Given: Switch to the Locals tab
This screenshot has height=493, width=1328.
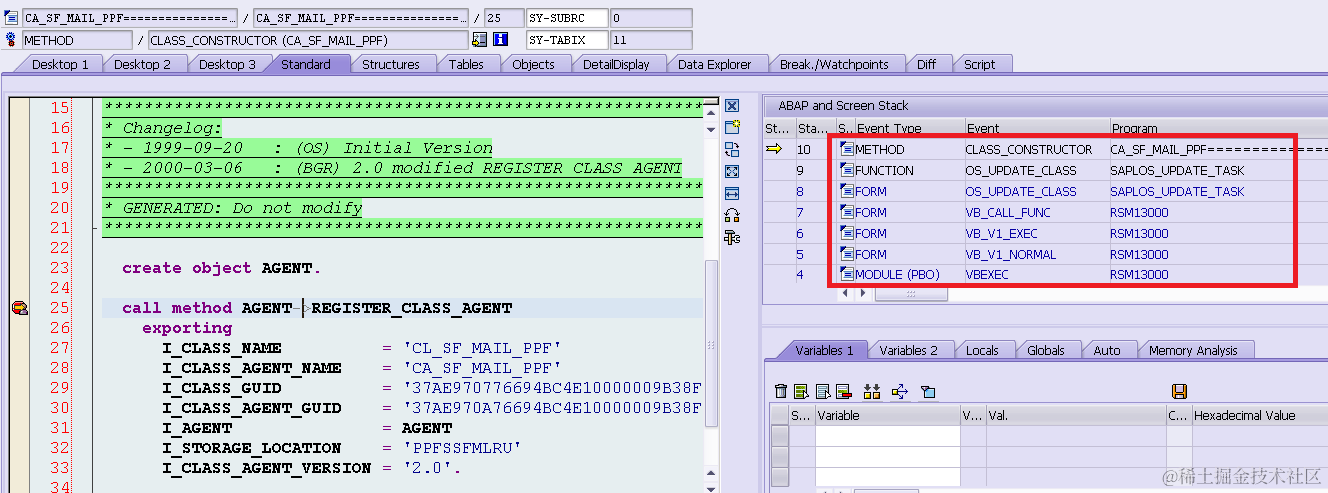Looking at the screenshot, I should [982, 350].
